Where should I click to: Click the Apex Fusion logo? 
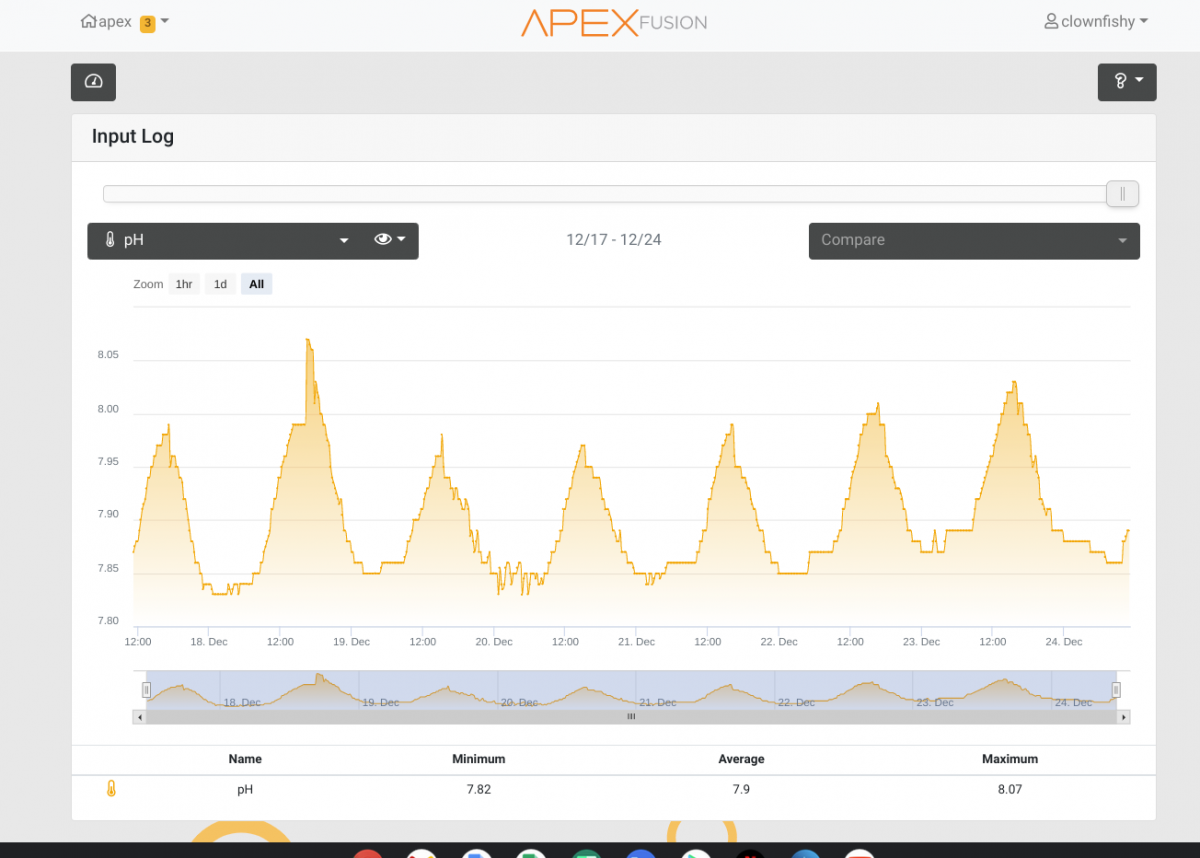(614, 23)
